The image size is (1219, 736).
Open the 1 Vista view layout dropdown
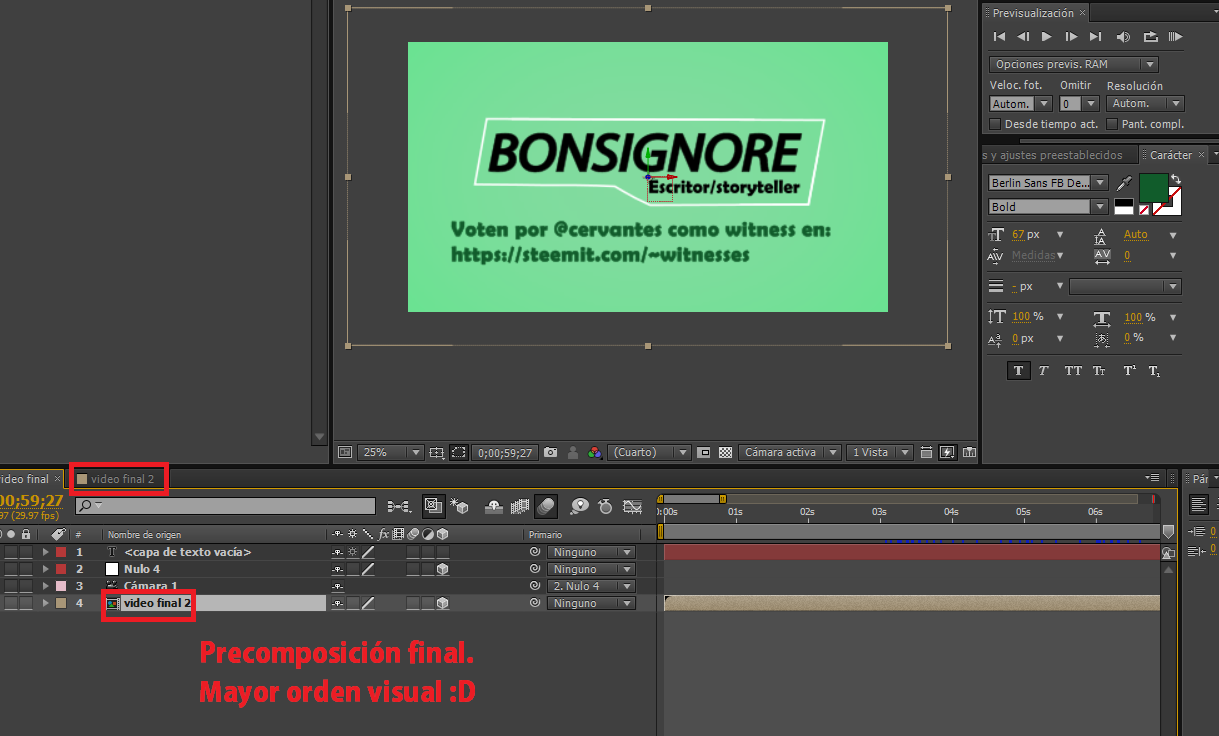point(880,452)
